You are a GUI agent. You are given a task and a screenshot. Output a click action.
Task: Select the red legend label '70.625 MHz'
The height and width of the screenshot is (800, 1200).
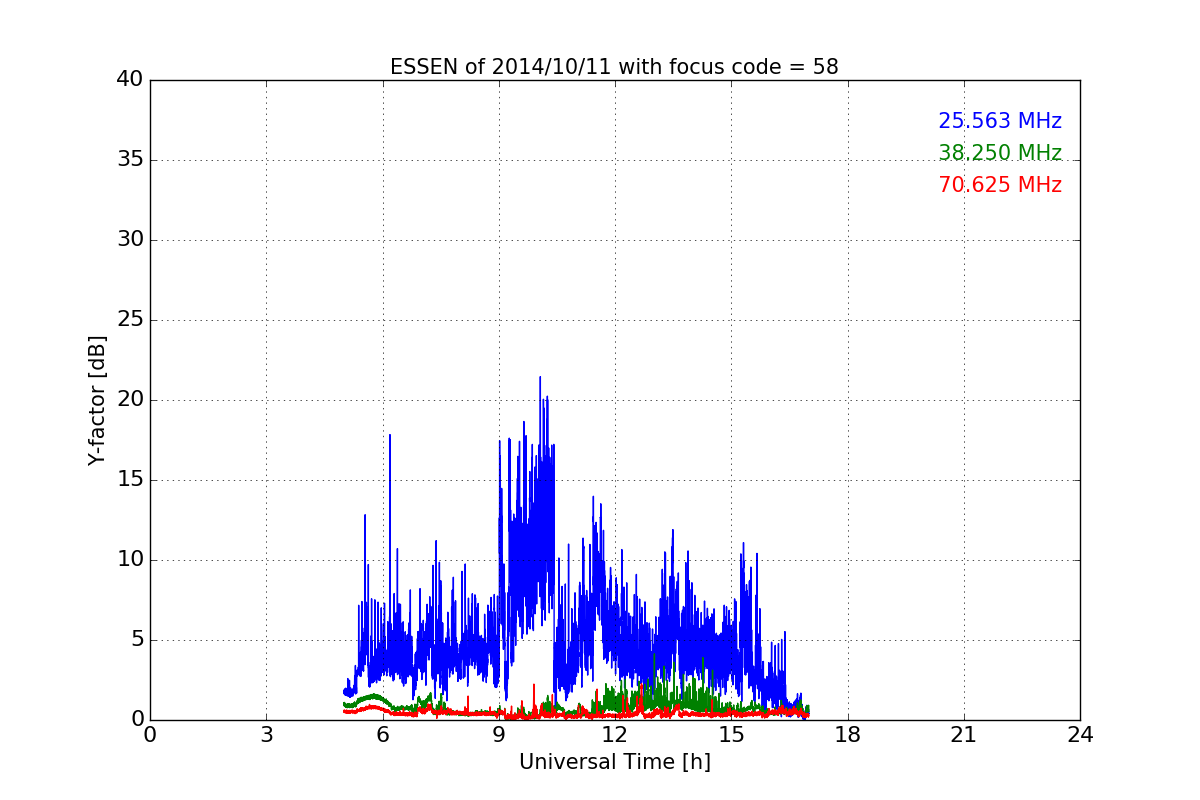(x=1000, y=185)
